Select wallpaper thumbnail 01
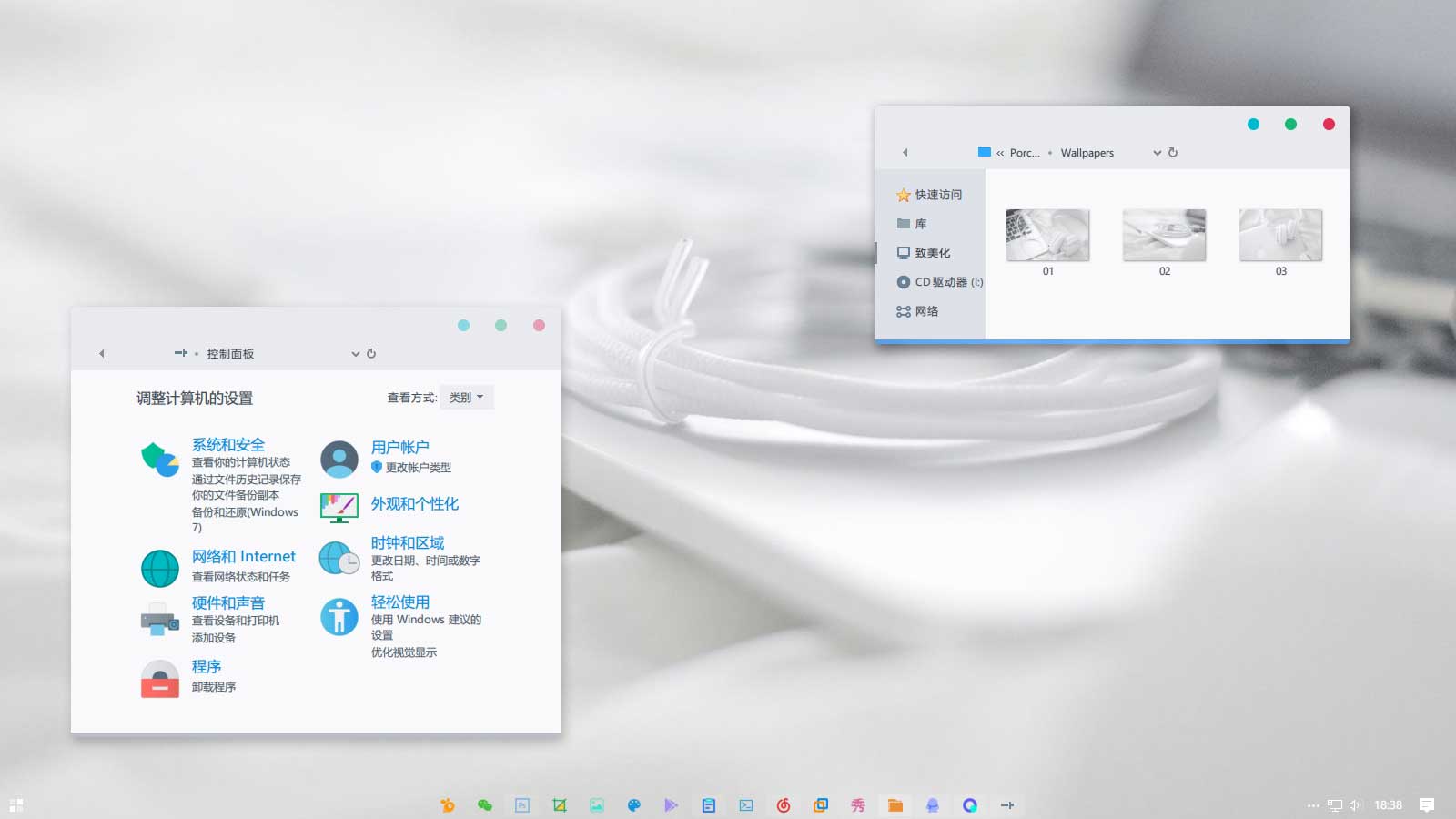 tap(1047, 235)
